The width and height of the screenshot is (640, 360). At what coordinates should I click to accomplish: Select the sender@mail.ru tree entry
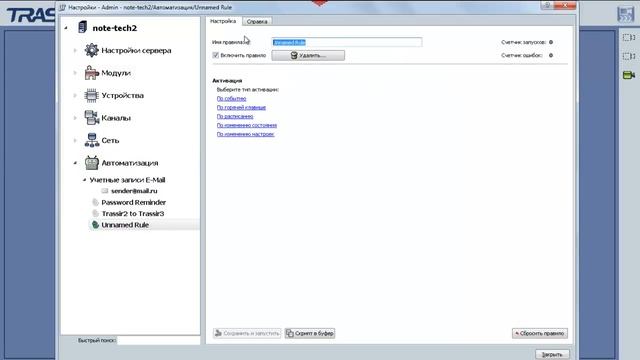pos(134,191)
